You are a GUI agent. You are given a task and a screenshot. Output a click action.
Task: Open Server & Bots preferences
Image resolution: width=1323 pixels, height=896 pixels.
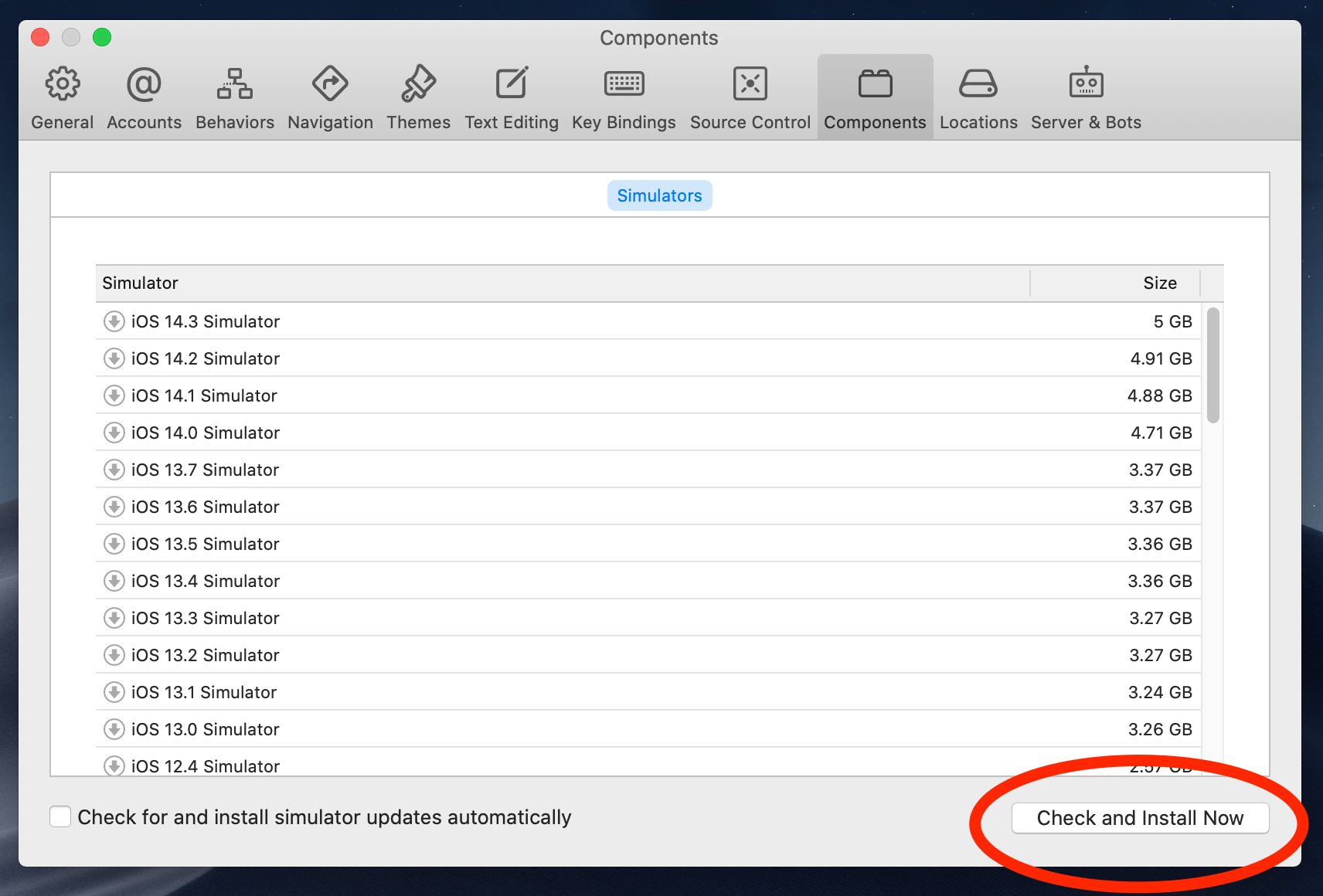click(1086, 97)
